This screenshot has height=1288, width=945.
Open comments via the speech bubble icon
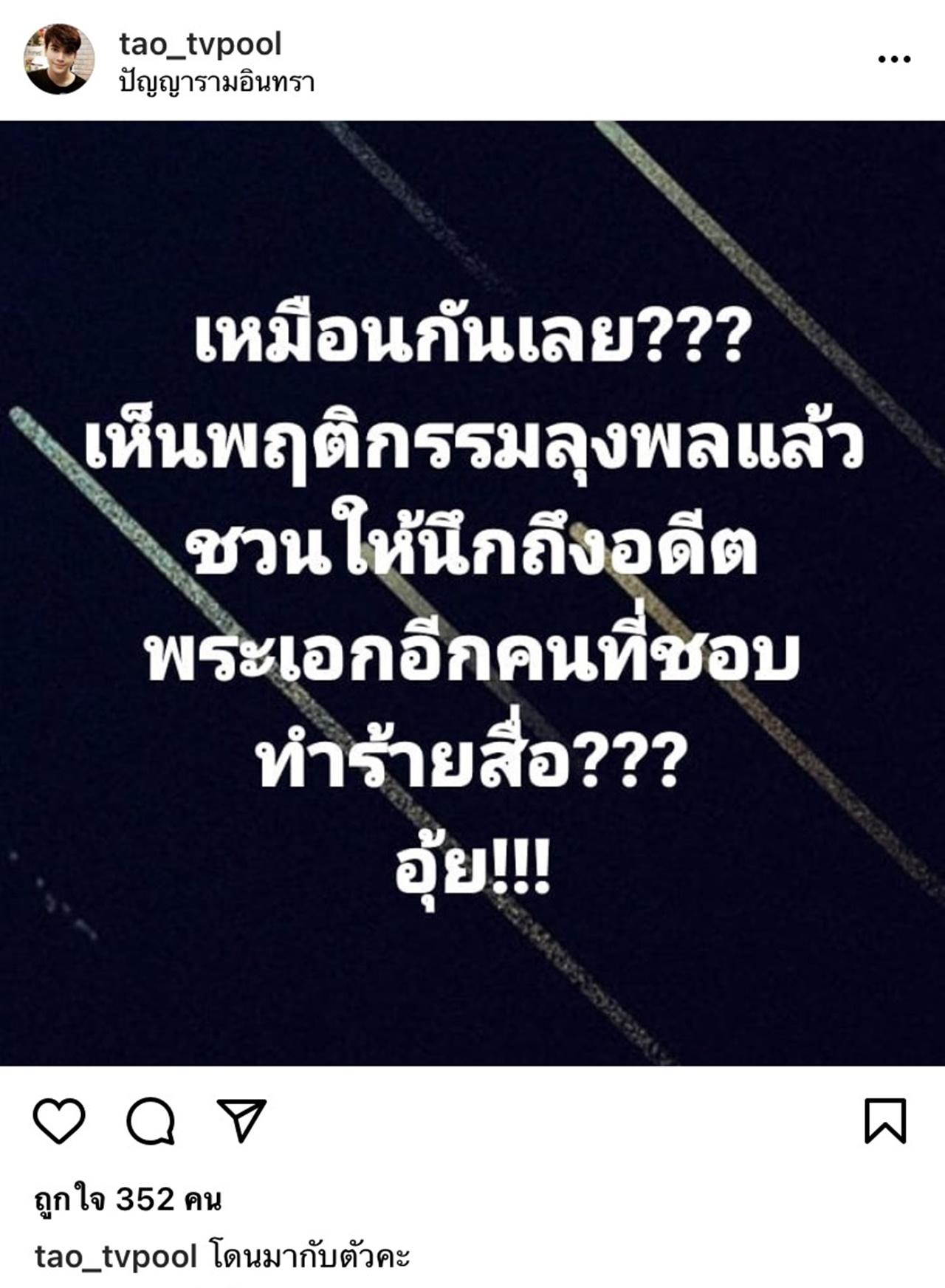pyautogui.click(x=151, y=1121)
